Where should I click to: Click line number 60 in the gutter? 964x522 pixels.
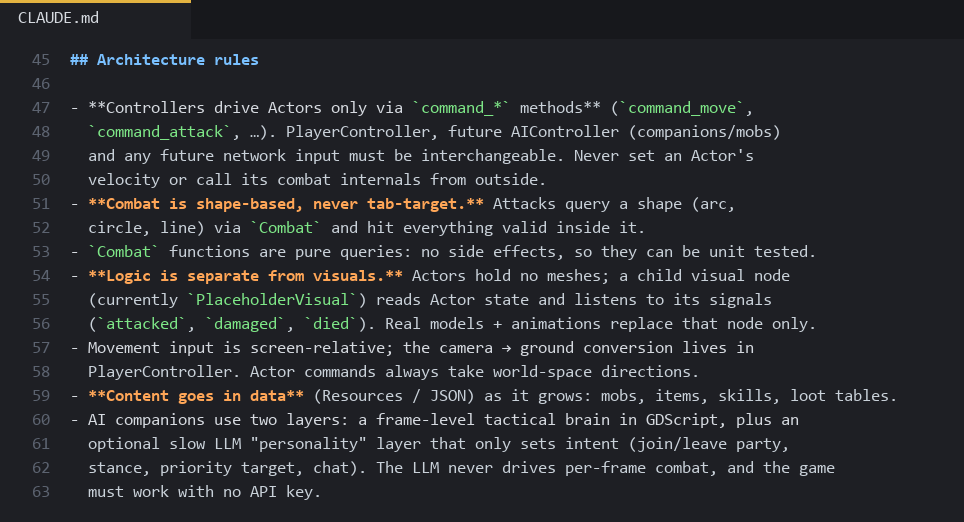point(41,420)
